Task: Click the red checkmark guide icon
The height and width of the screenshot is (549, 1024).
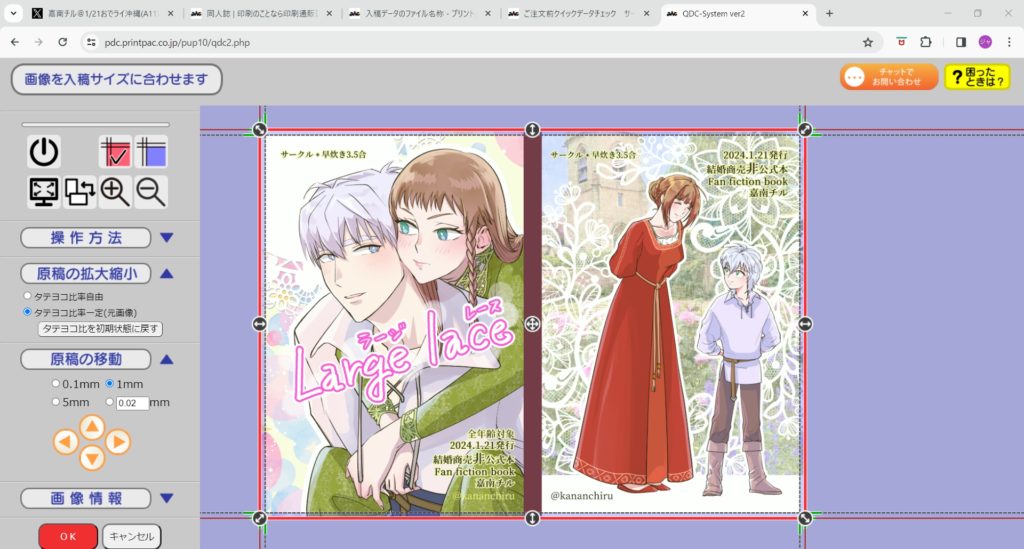Action: [115, 153]
